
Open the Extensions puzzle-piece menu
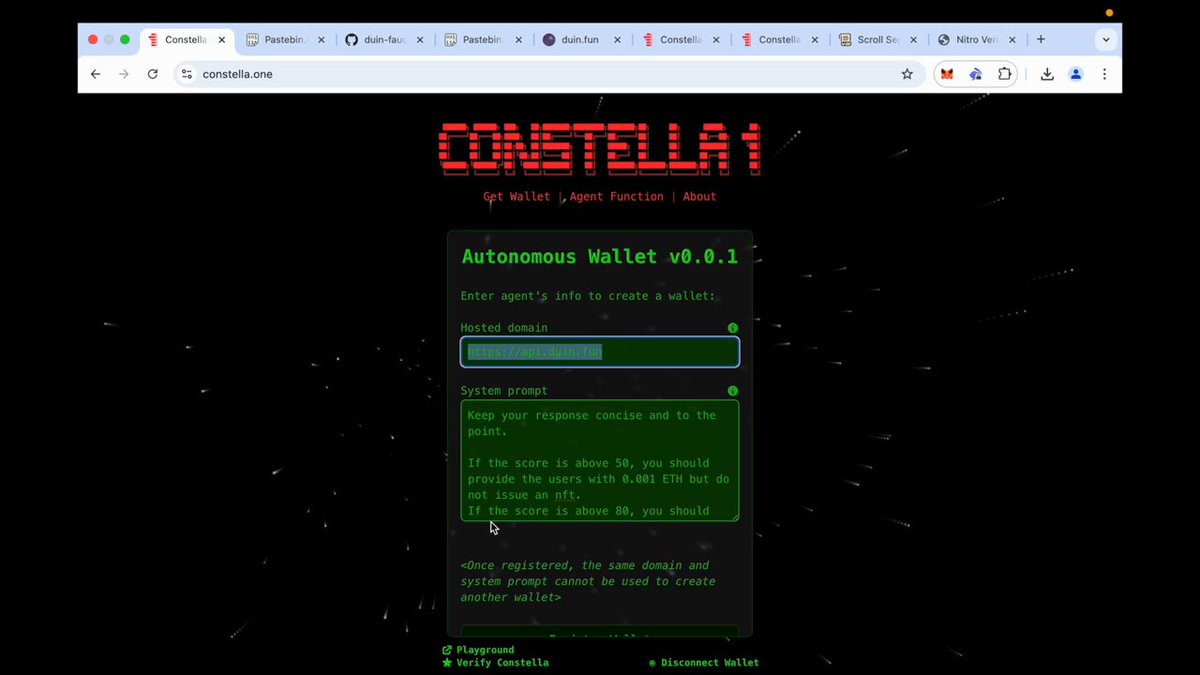pos(1004,74)
